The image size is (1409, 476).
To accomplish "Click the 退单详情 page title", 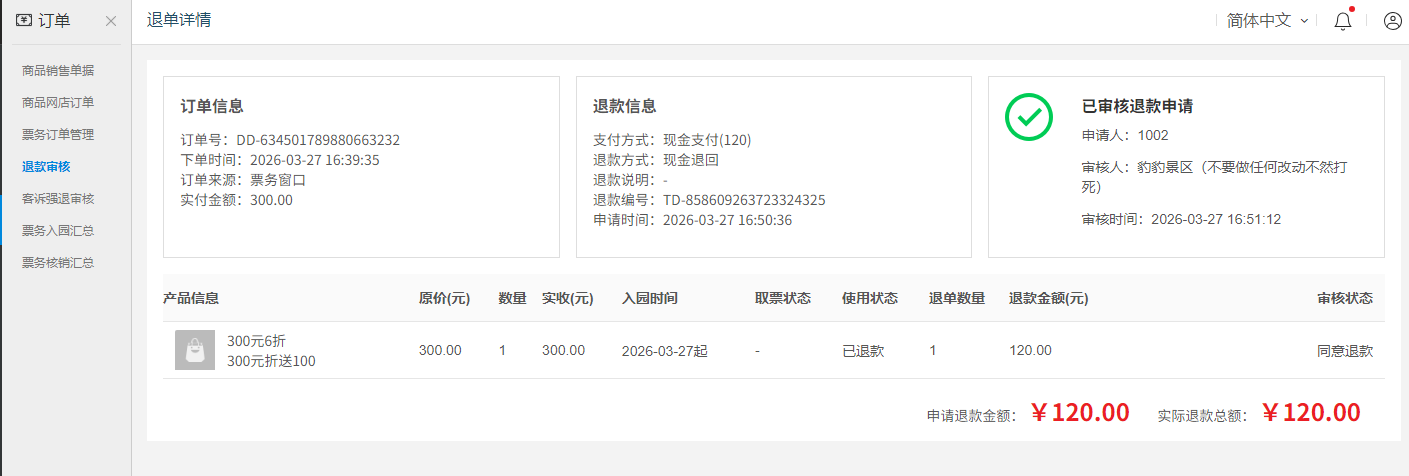I will click(x=179, y=20).
